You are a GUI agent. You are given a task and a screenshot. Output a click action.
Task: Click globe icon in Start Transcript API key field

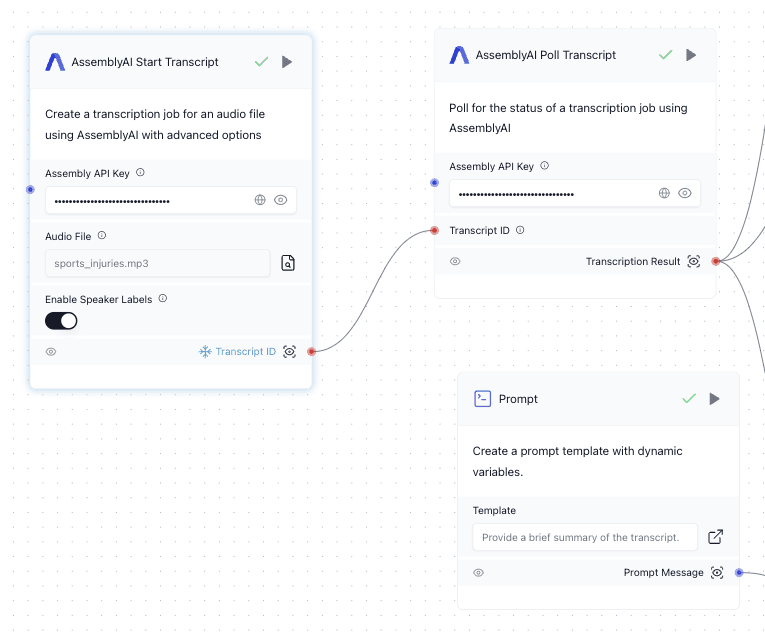[x=260, y=200]
